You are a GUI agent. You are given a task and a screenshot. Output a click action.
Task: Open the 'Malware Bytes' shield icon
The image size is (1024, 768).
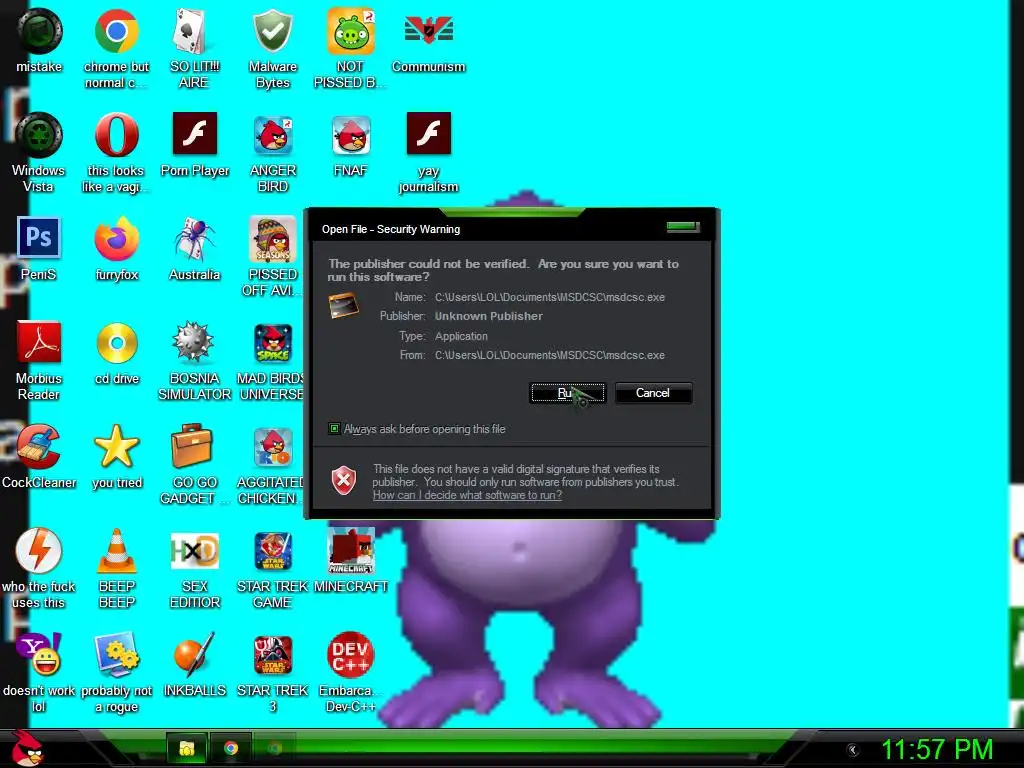point(272,31)
